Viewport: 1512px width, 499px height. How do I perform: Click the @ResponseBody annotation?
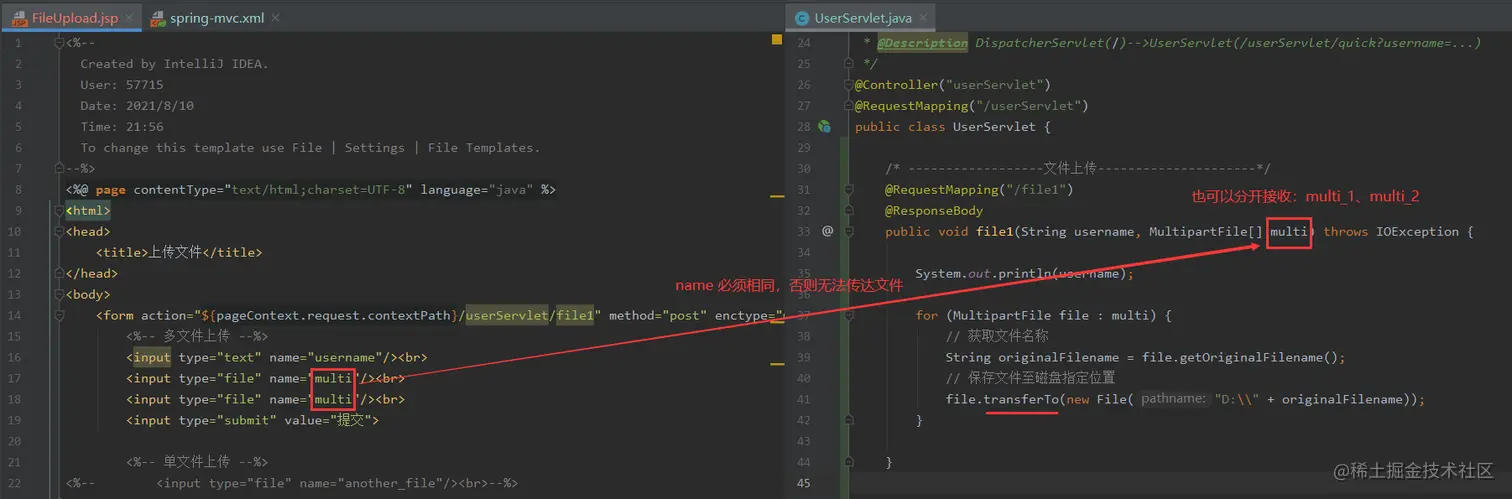point(934,211)
